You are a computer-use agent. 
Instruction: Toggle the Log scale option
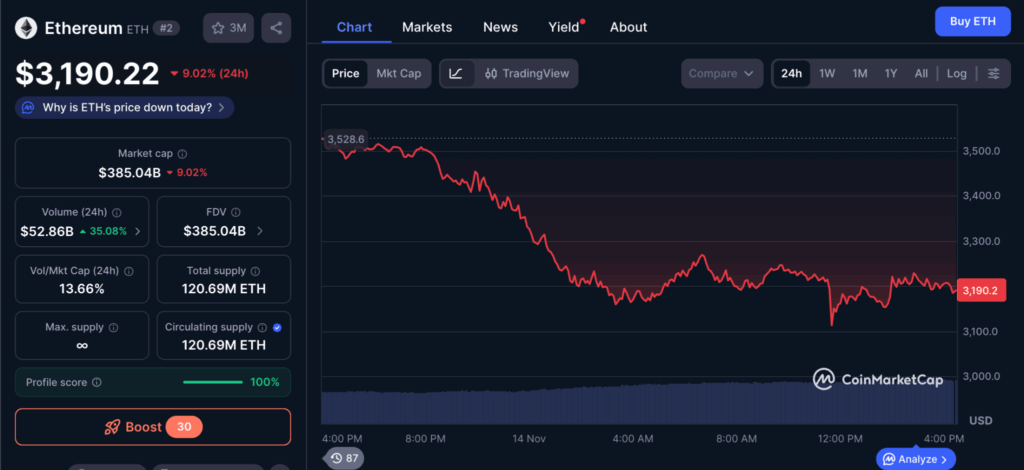[957, 73]
